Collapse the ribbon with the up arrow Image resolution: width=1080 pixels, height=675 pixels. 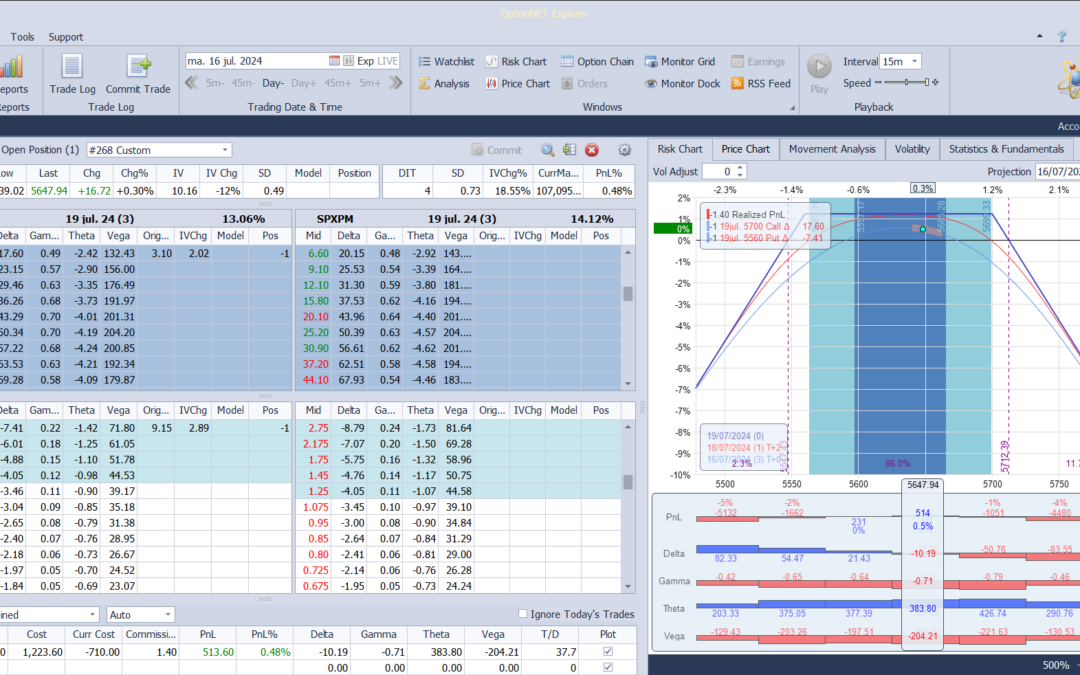1039,37
